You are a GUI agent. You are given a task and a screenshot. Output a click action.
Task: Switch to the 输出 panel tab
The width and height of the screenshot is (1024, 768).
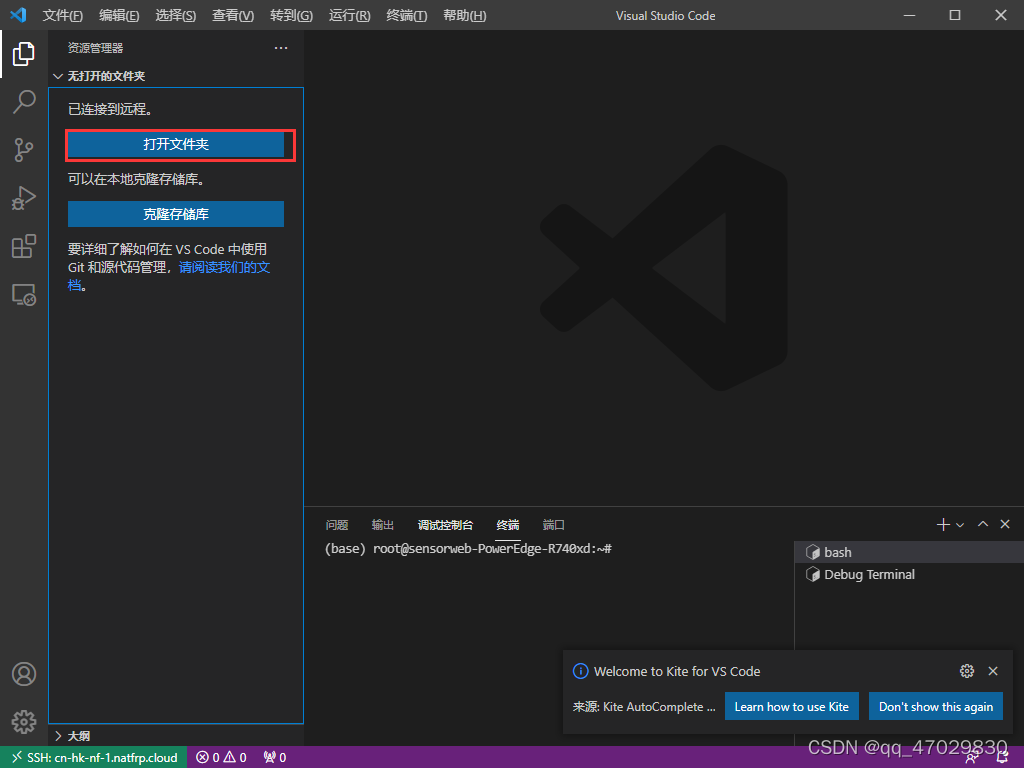click(383, 524)
